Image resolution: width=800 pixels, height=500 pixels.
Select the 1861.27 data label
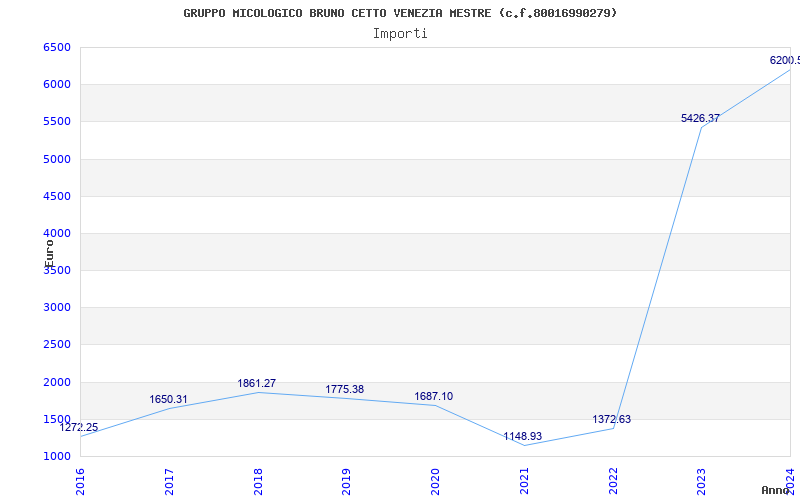[x=257, y=383]
